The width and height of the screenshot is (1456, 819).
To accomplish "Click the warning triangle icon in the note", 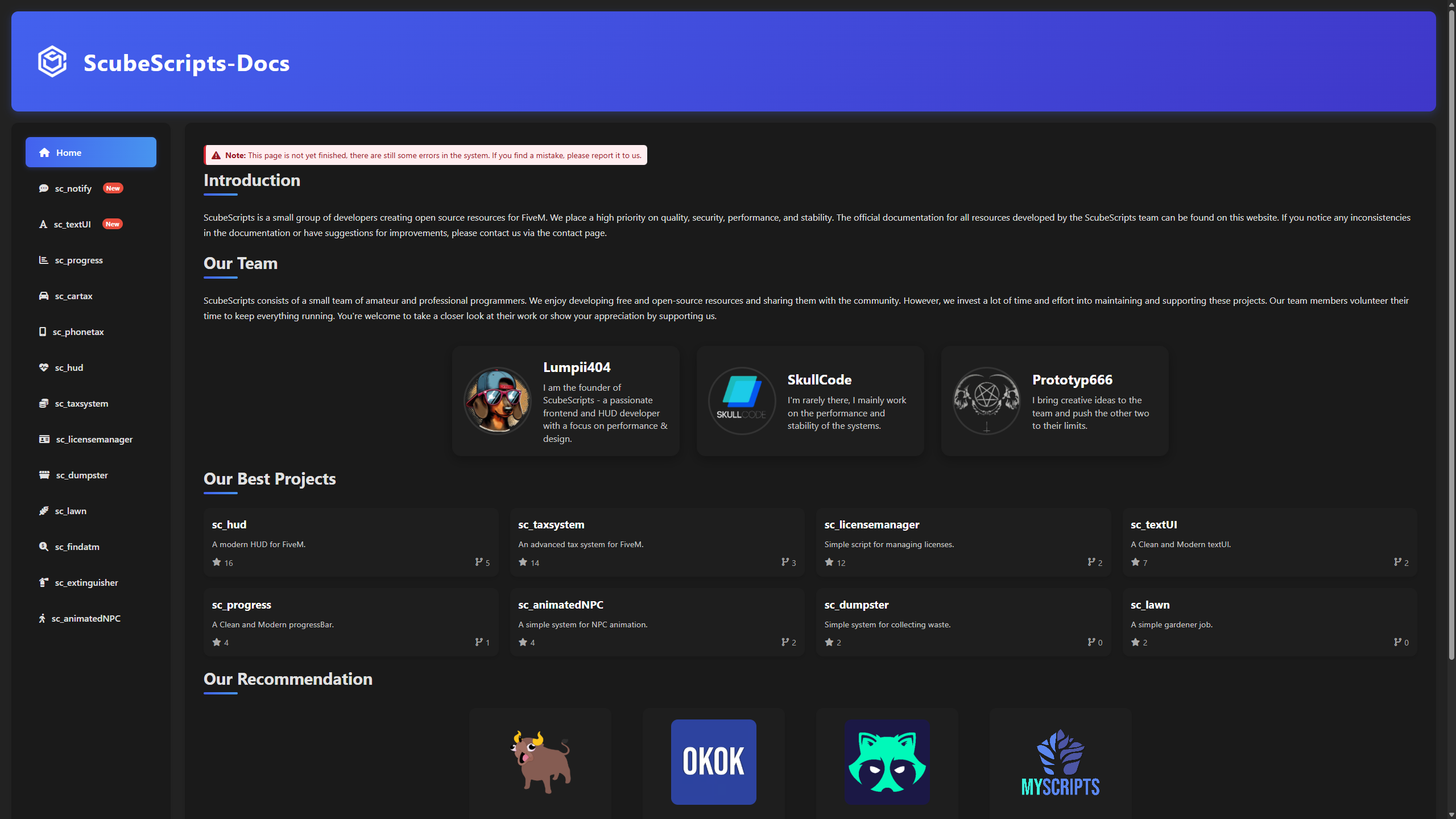I will (x=216, y=155).
